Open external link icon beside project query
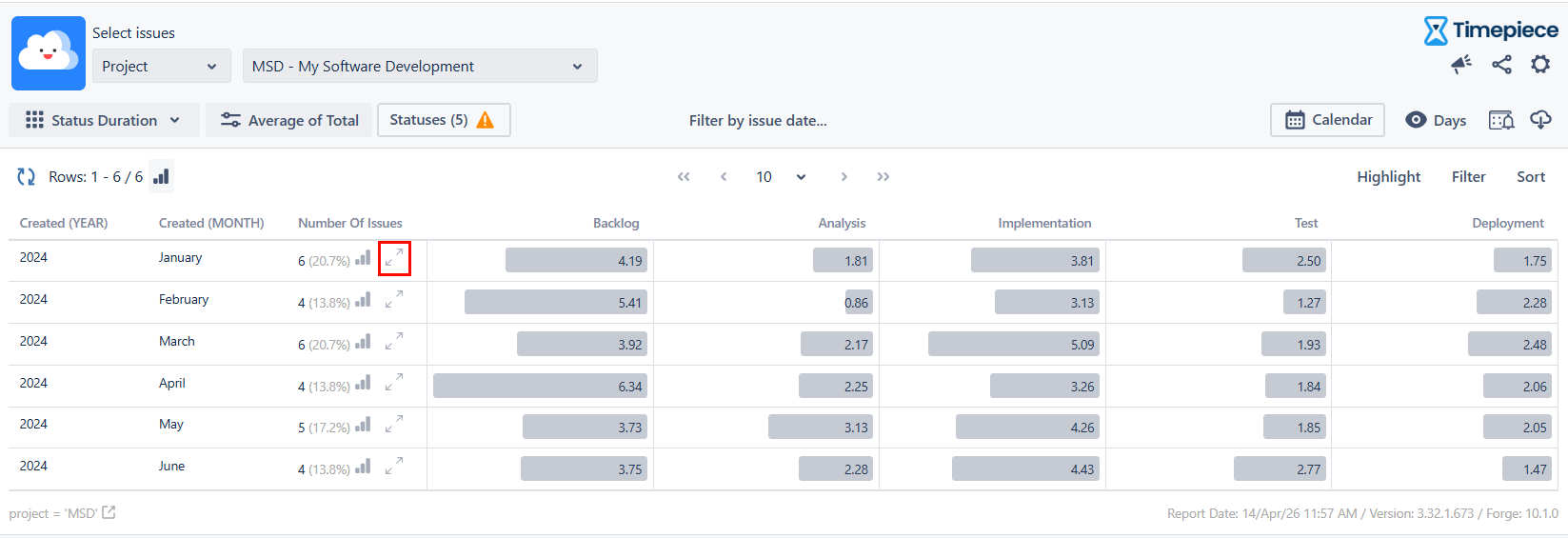1568x538 pixels. tap(109, 512)
